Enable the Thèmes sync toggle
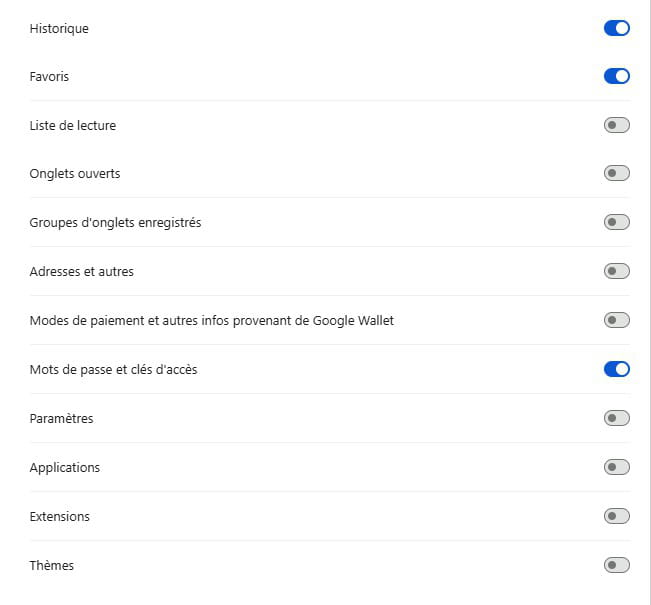 tap(616, 565)
